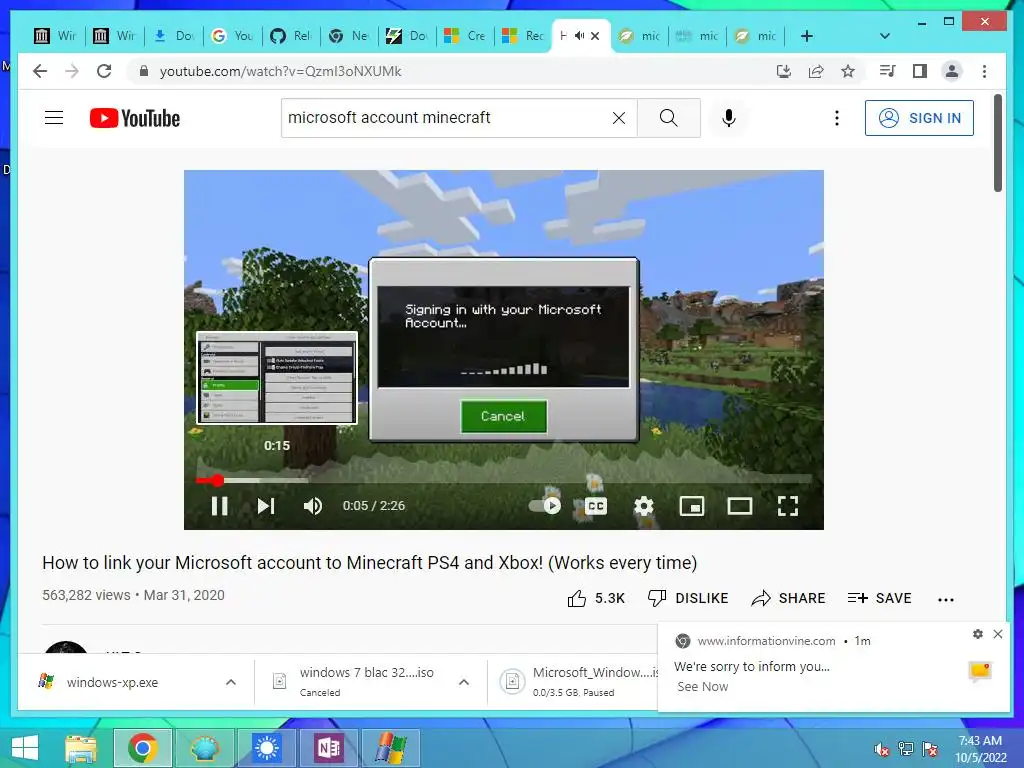Open YouTube hamburger guide menu
The width and height of the screenshot is (1024, 768).
(54, 118)
